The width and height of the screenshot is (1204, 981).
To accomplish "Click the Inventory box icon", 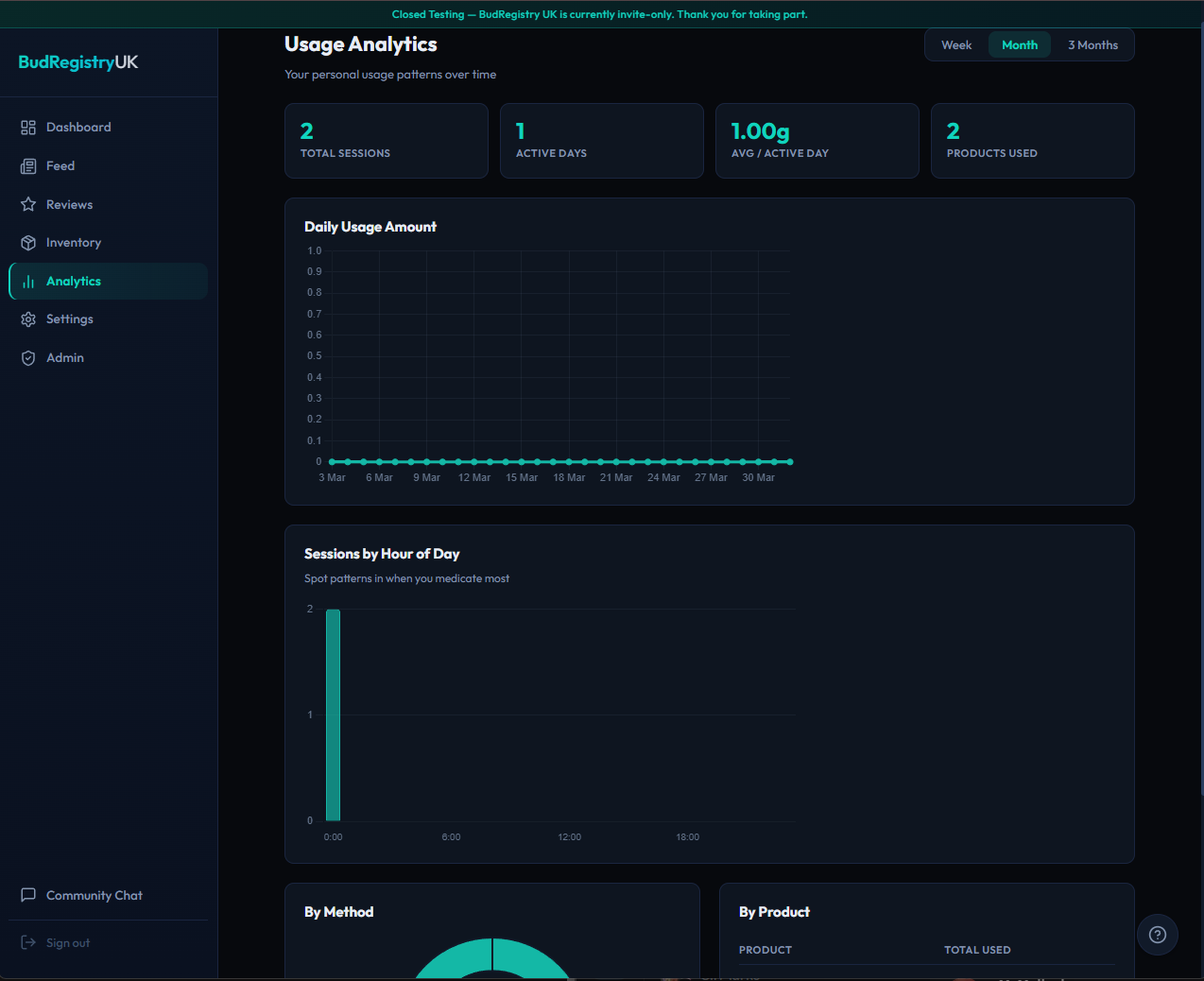I will pos(28,243).
